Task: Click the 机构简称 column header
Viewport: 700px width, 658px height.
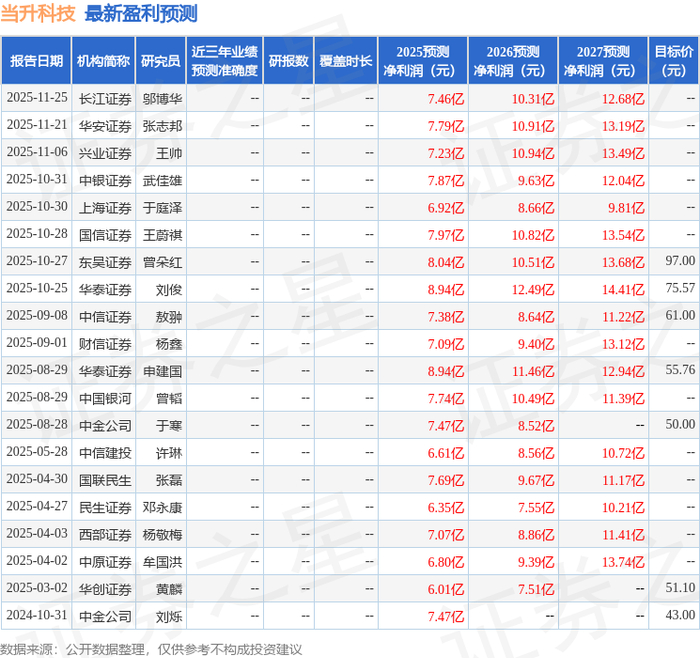Action: coord(104,61)
